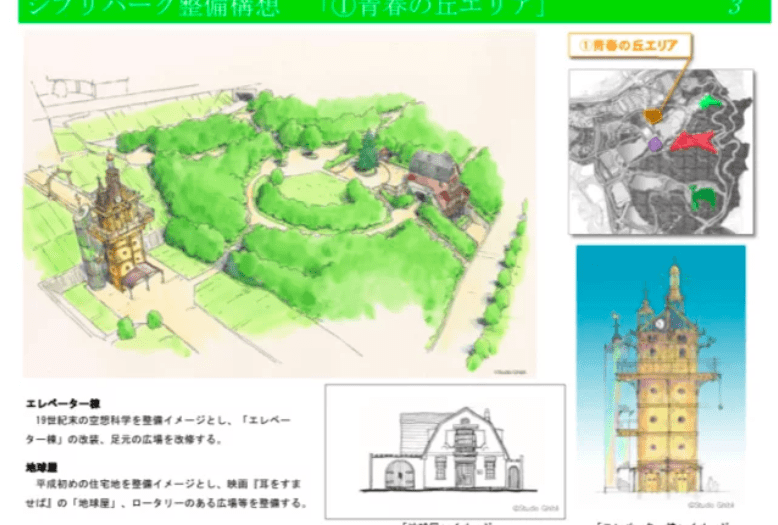The image size is (778, 525).
Task: Click the orange highlighted zone on map
Action: point(652,117)
